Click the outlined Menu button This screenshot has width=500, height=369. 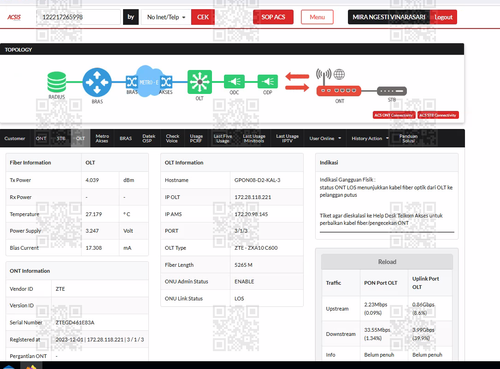pyautogui.click(x=317, y=17)
